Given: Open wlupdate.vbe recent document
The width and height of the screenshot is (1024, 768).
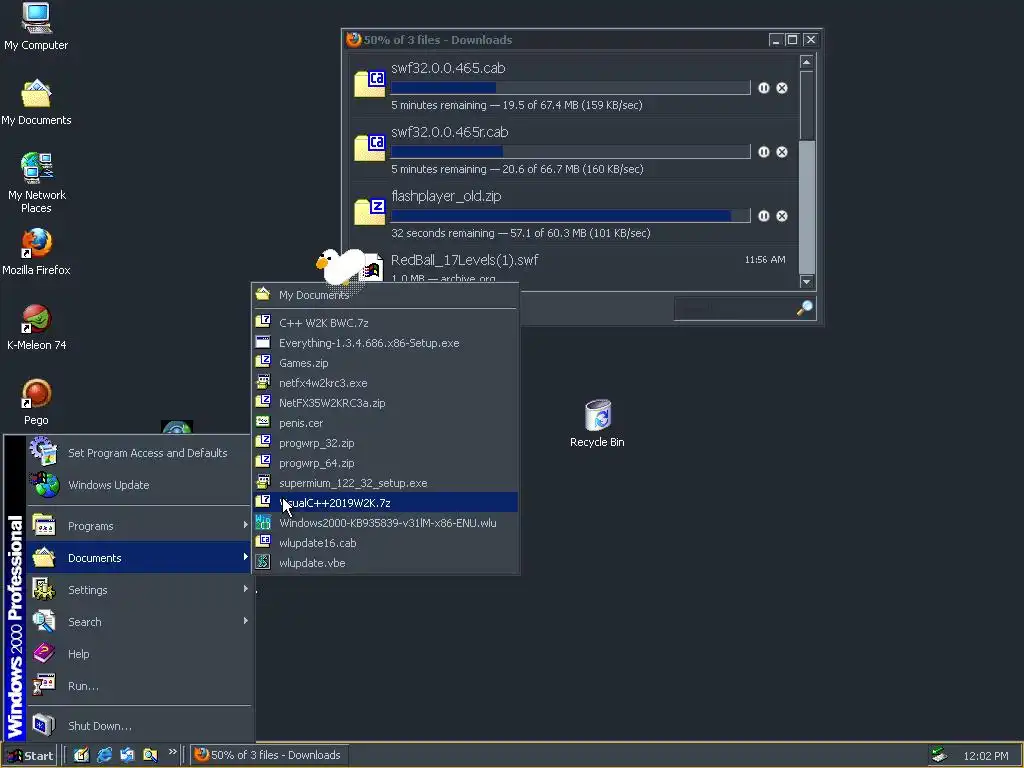Looking at the screenshot, I should (385, 563).
